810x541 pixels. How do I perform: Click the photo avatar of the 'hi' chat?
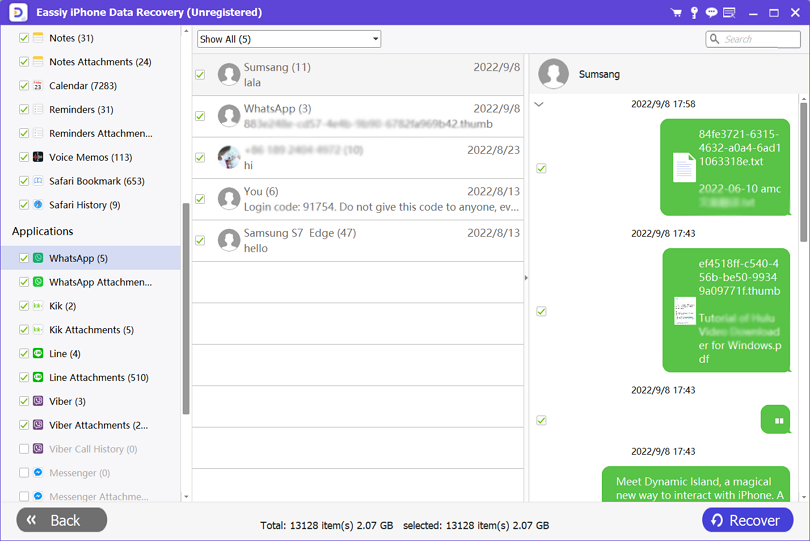click(229, 157)
